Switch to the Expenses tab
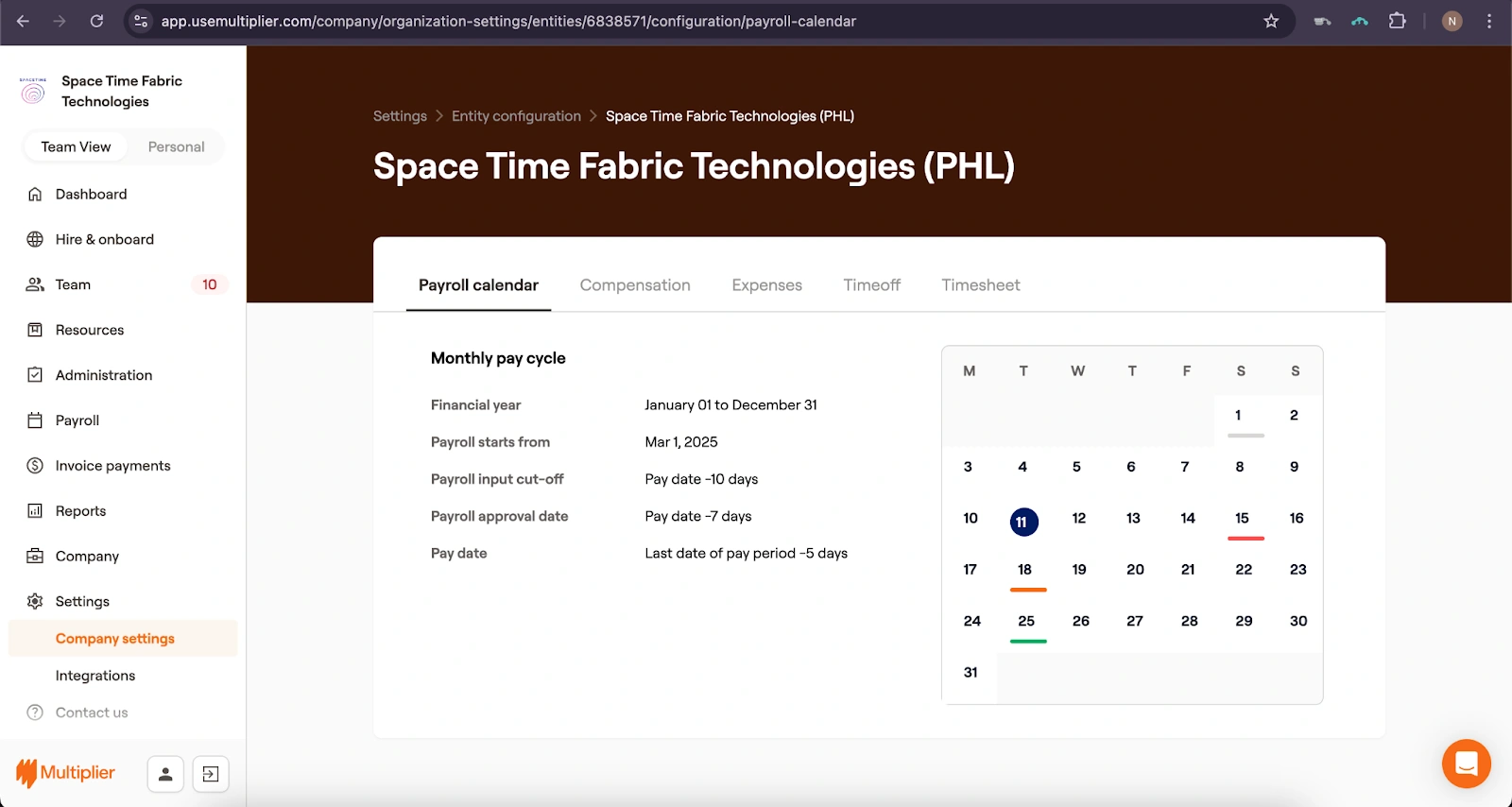This screenshot has height=807, width=1512. (x=766, y=285)
